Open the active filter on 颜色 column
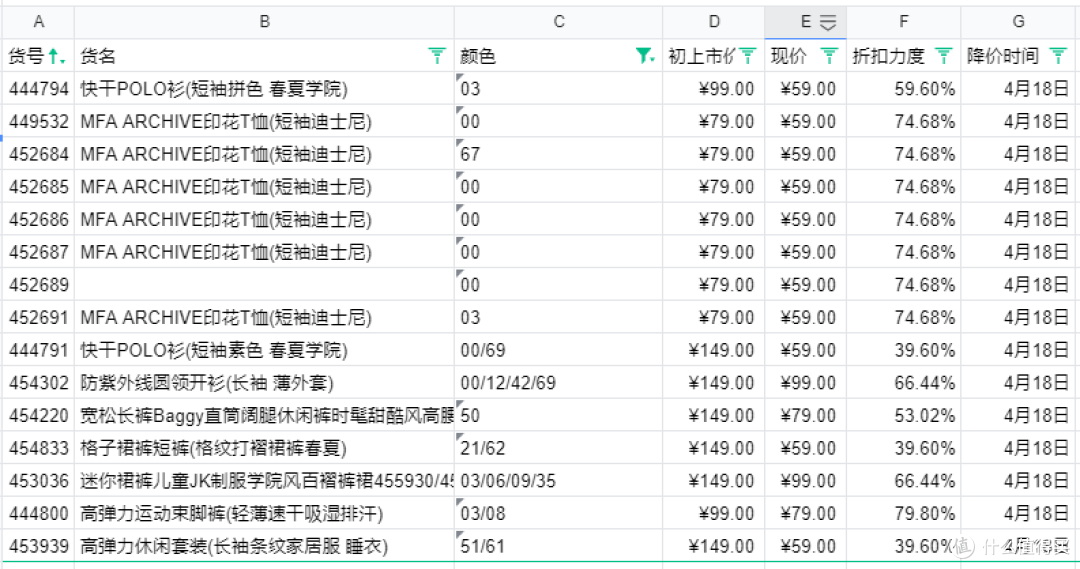This screenshot has height=569, width=1080. [x=644, y=56]
